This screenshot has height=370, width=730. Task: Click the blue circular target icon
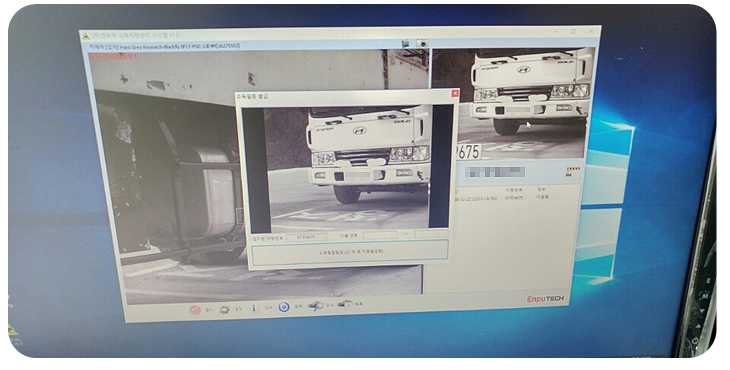284,307
